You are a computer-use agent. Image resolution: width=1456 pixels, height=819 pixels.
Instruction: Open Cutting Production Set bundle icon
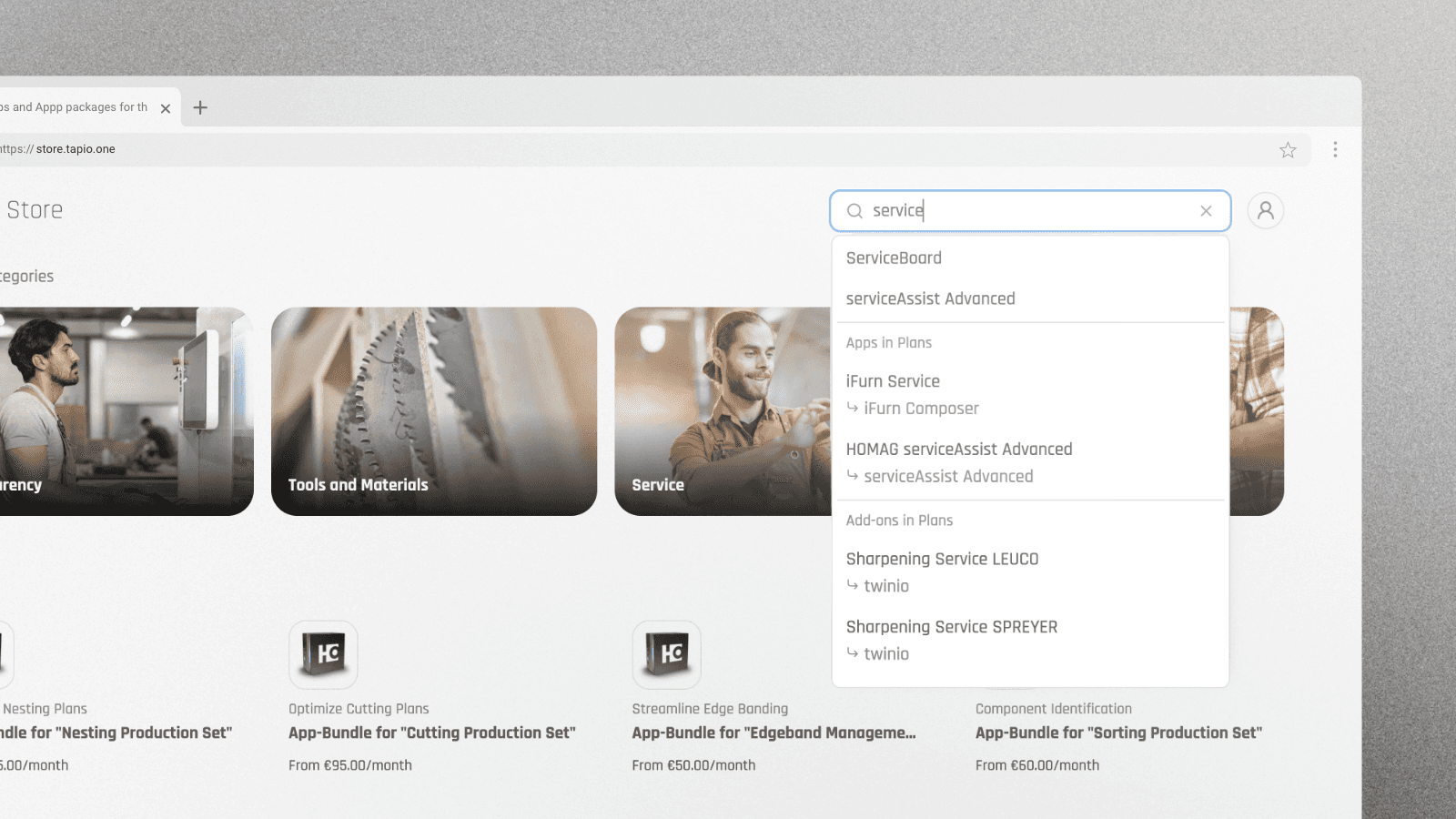(323, 654)
